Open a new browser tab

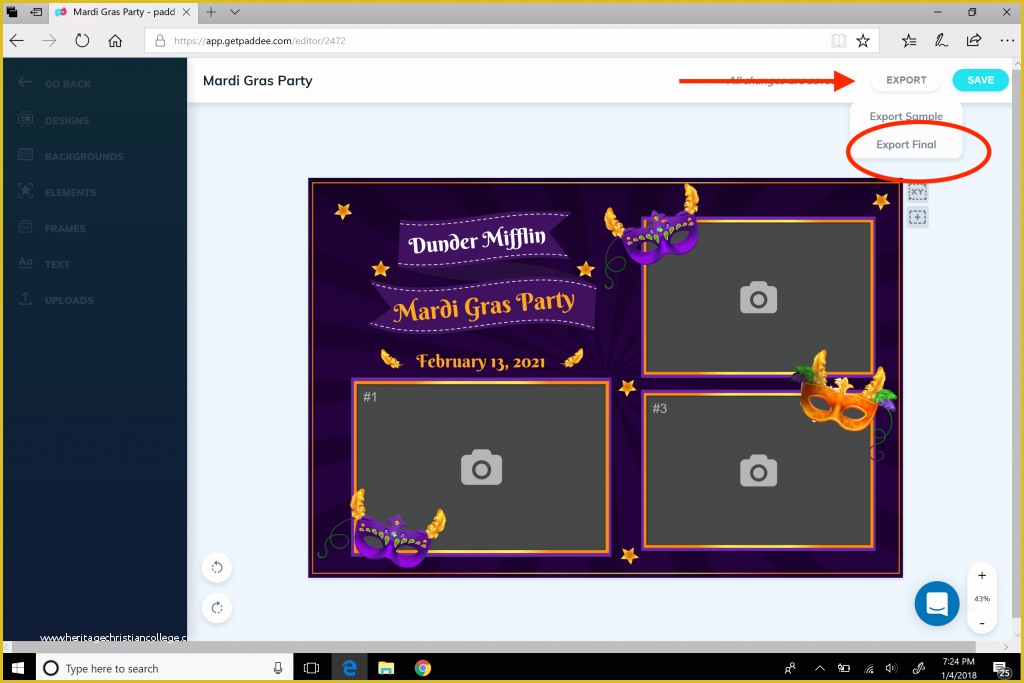(x=211, y=12)
